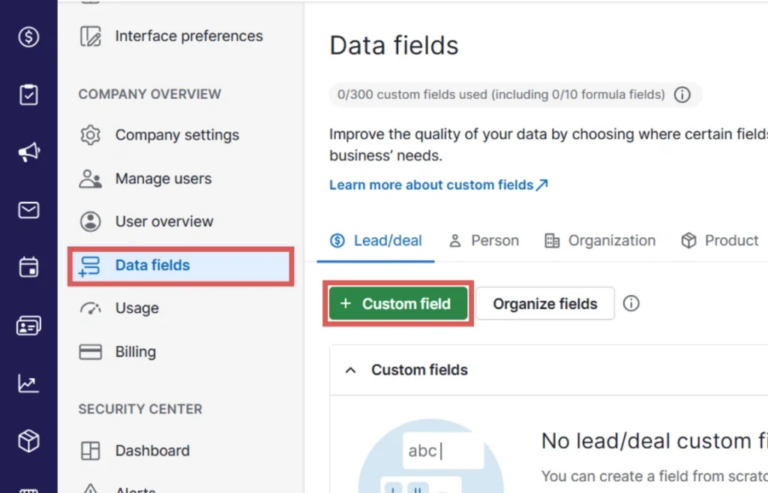This screenshot has width=768, height=493.
Task: Switch to the Organization tab
Action: (600, 240)
